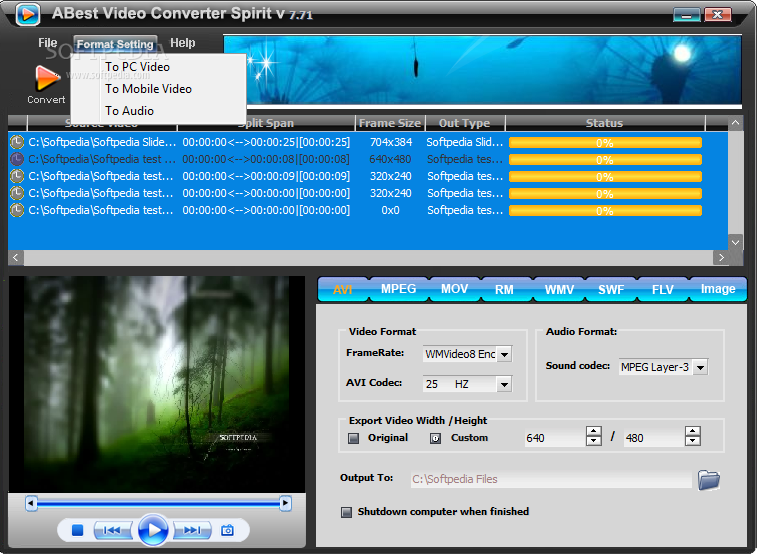The height and width of the screenshot is (554, 757).
Task: Stop playback with the square stop button
Action: (77, 530)
